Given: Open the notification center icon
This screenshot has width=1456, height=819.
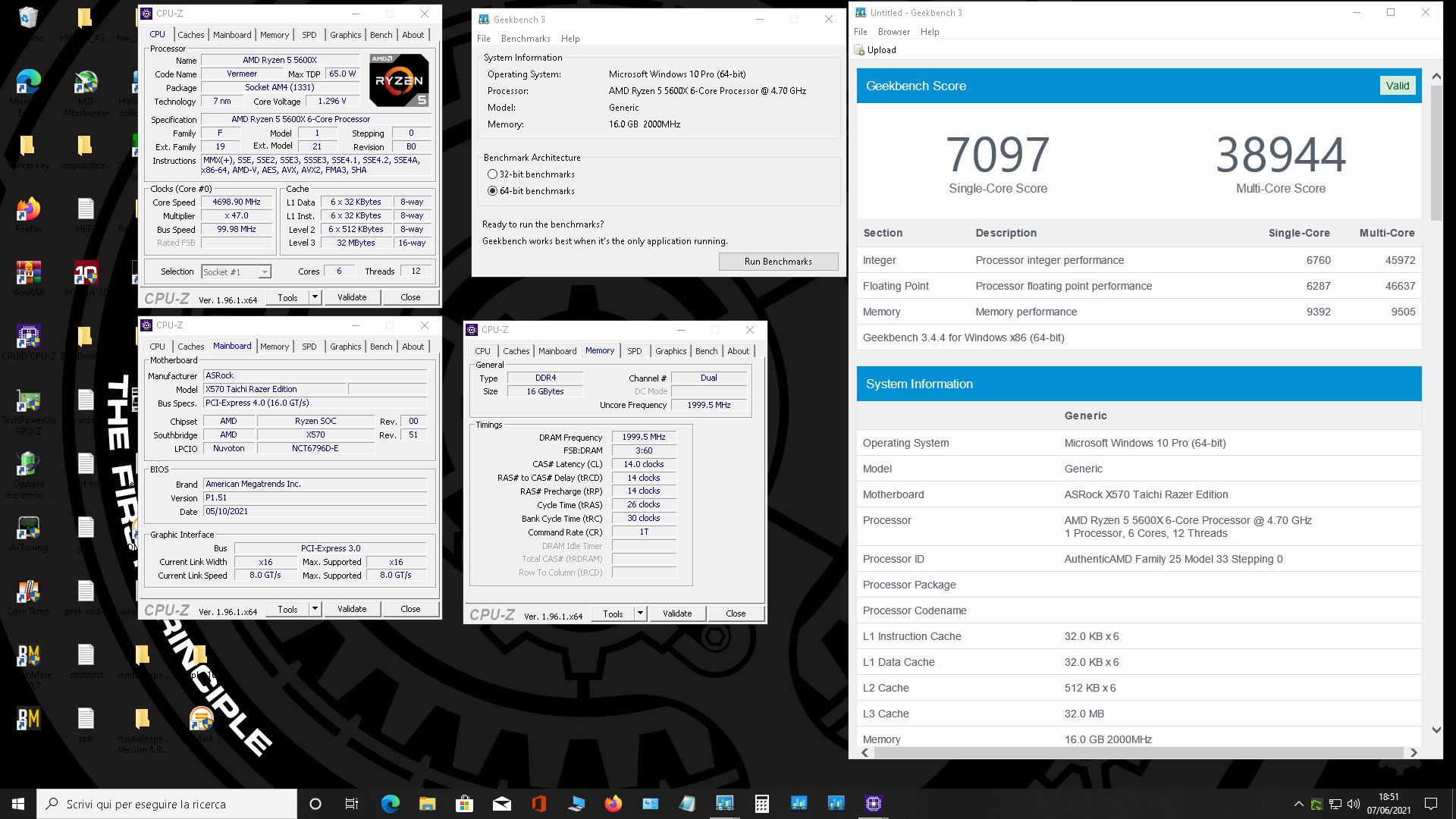Looking at the screenshot, I should pos(1431,804).
